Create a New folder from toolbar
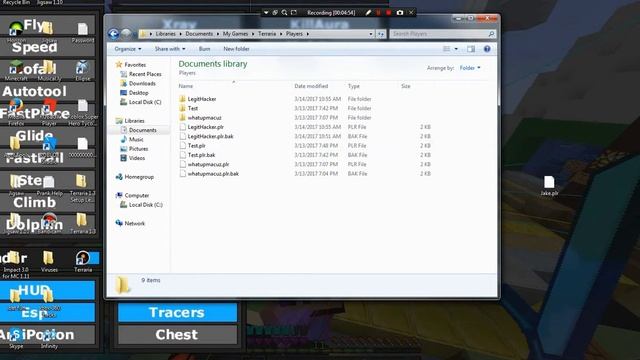 click(x=236, y=49)
